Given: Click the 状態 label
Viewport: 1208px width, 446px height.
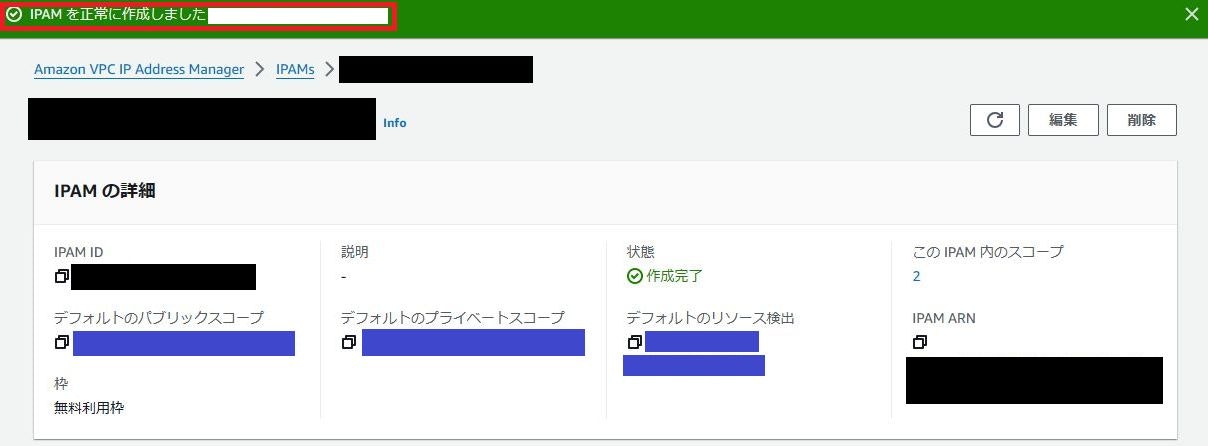Looking at the screenshot, I should [640, 252].
